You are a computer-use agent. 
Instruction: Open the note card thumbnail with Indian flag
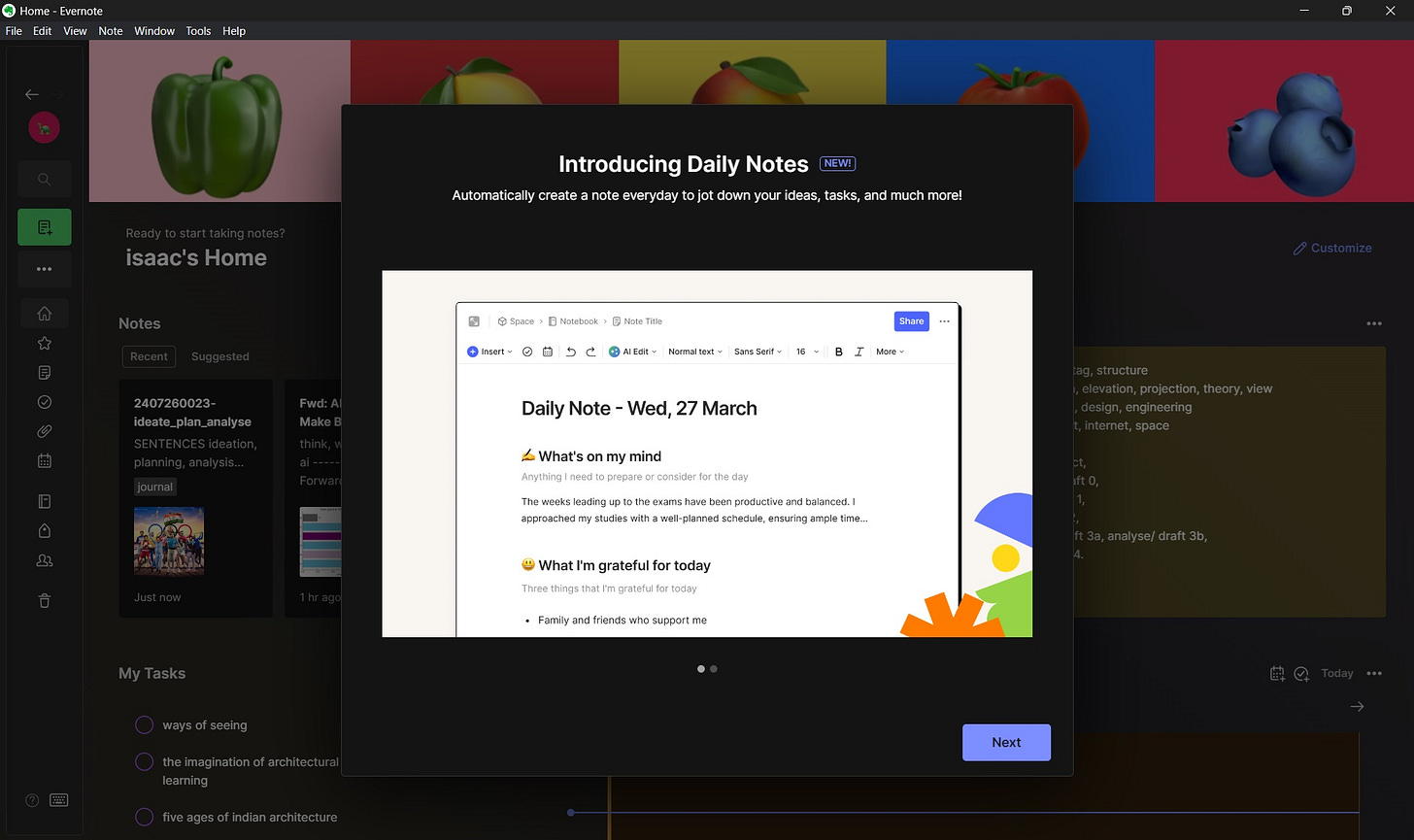click(169, 541)
